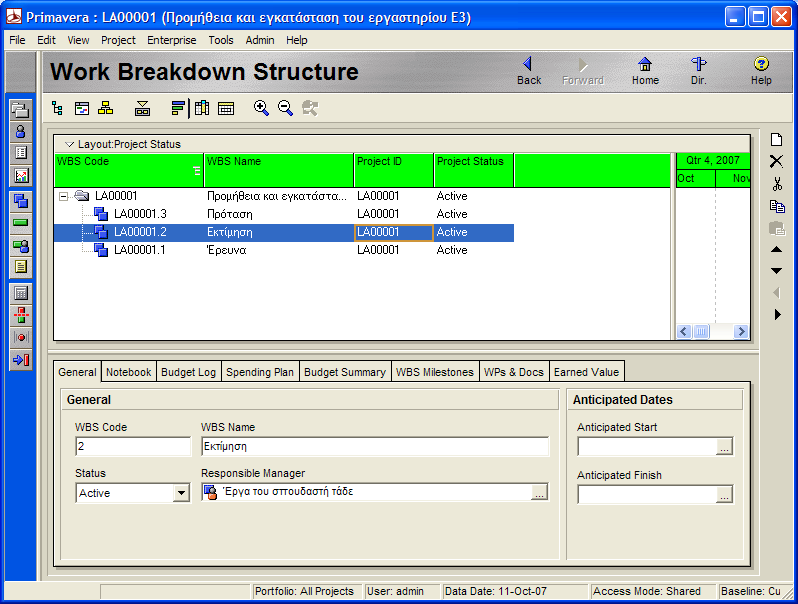Pick Anticipated Start date ellipsis button
This screenshot has height=604, width=798.
[724, 447]
